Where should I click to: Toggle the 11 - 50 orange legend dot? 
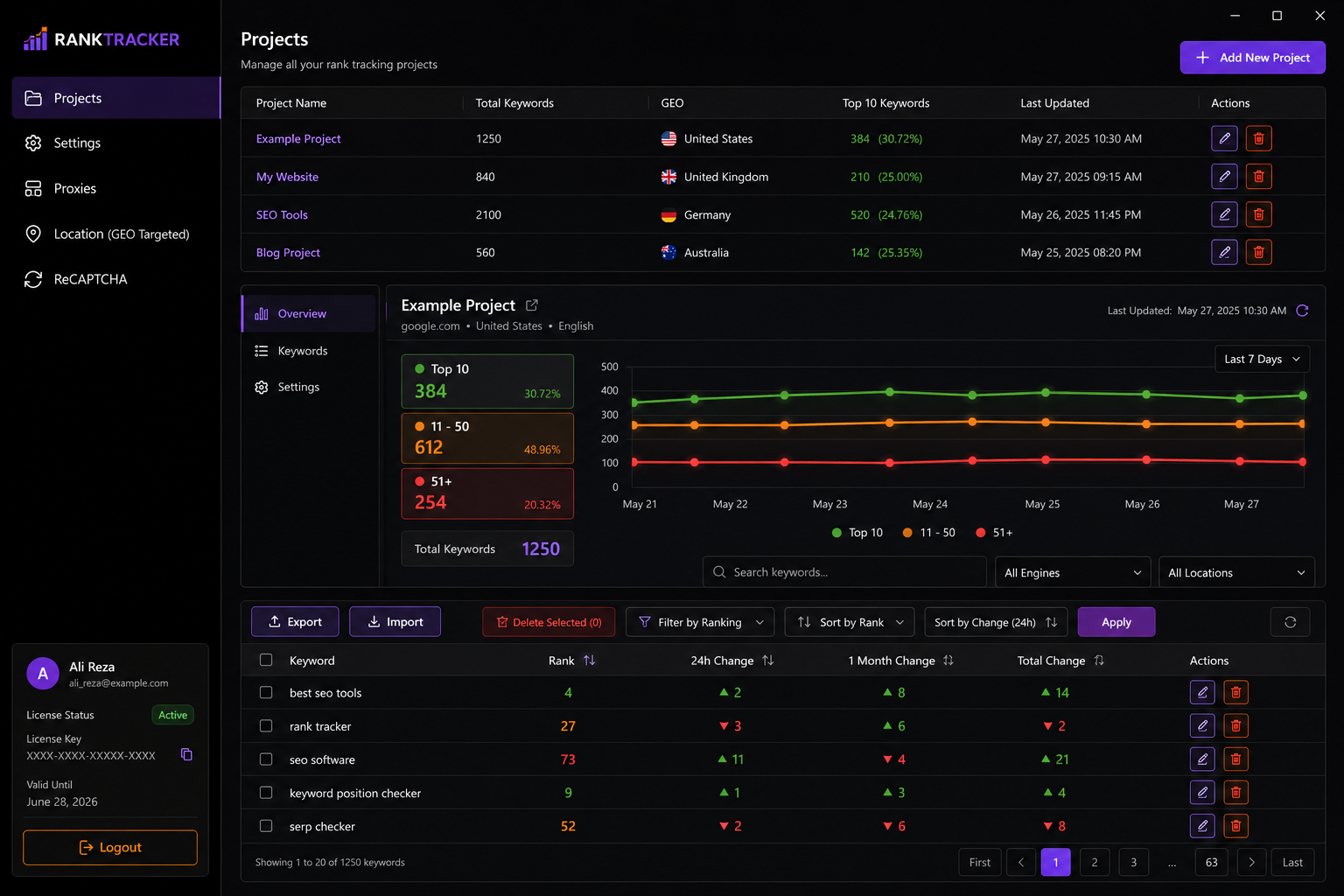click(907, 532)
